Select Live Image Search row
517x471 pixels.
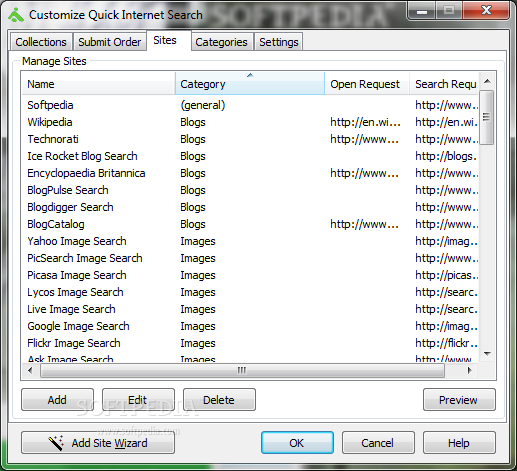(x=251, y=309)
